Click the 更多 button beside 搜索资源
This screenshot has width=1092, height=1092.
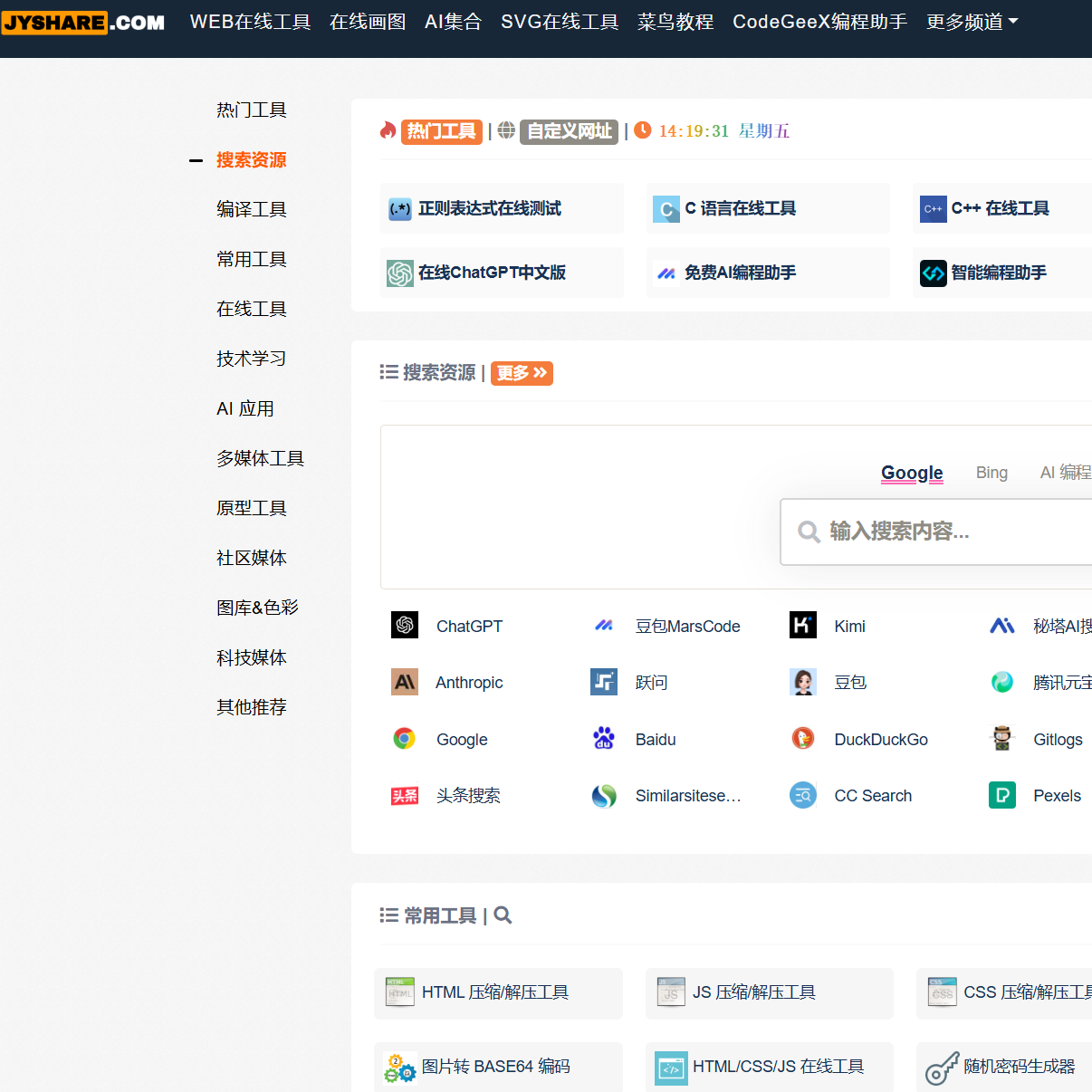click(522, 373)
